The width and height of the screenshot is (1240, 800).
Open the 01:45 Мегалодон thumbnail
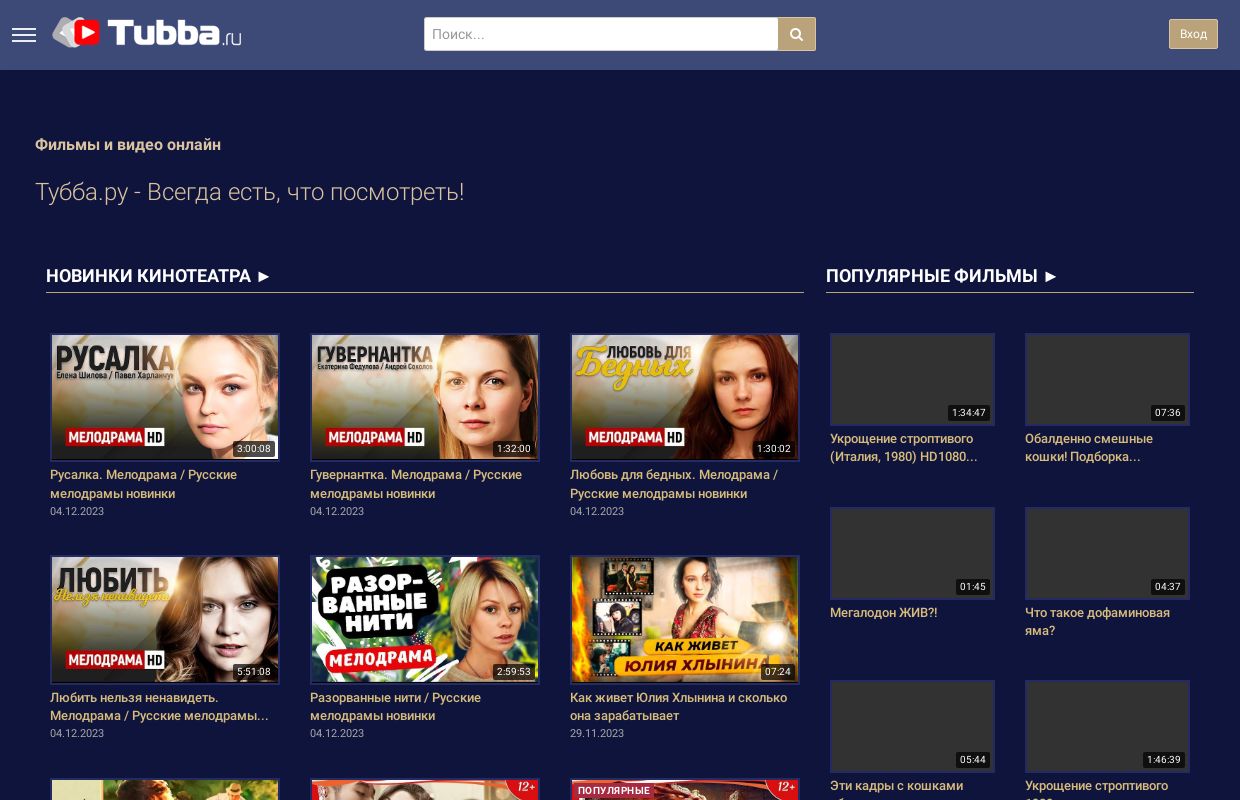tap(912, 553)
